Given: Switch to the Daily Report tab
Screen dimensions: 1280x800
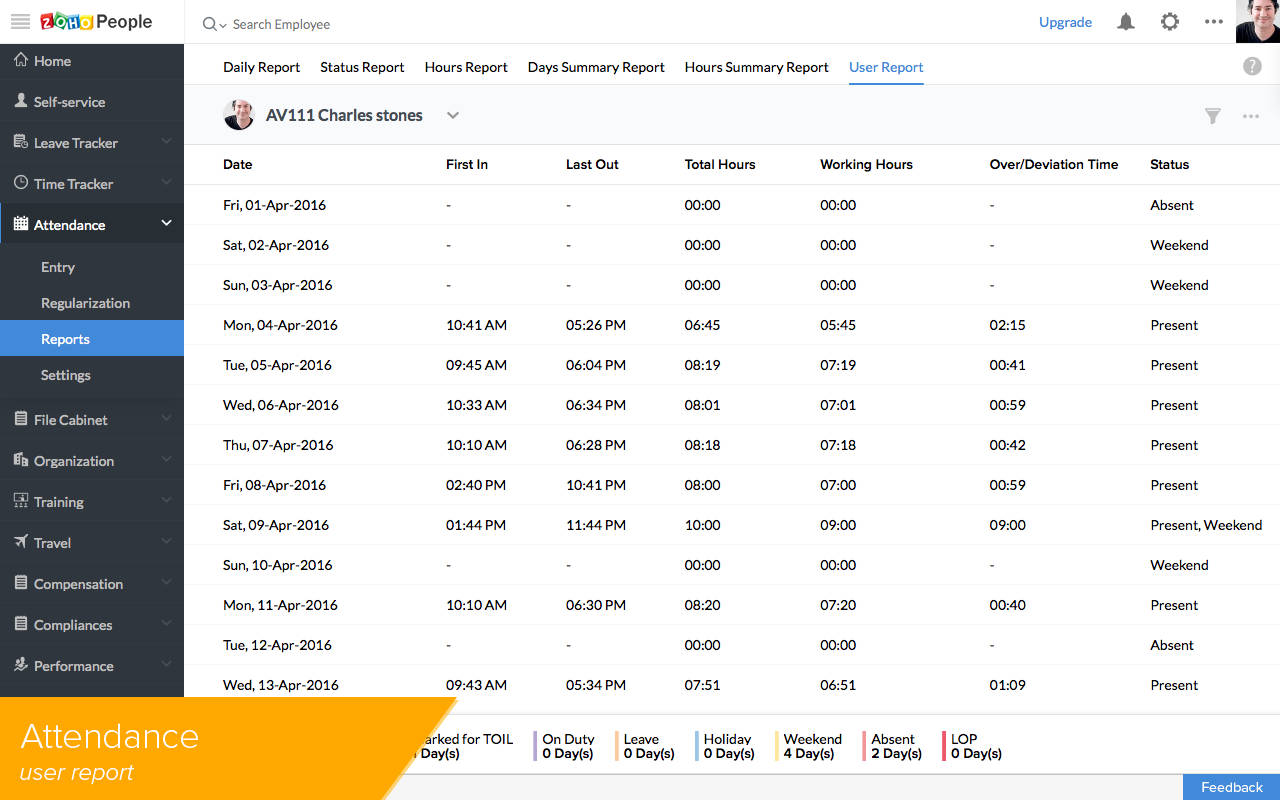Looking at the screenshot, I should click(261, 67).
